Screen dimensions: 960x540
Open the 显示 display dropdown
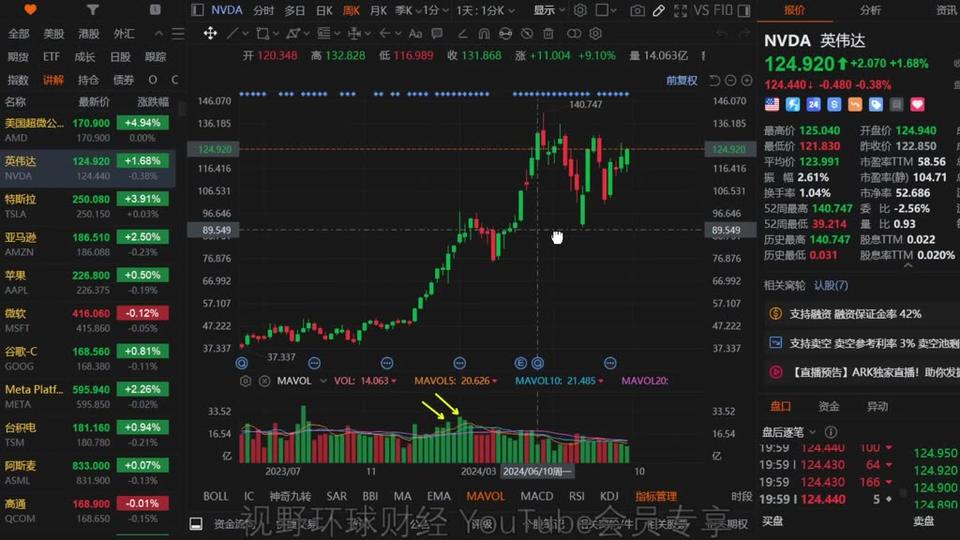click(549, 10)
